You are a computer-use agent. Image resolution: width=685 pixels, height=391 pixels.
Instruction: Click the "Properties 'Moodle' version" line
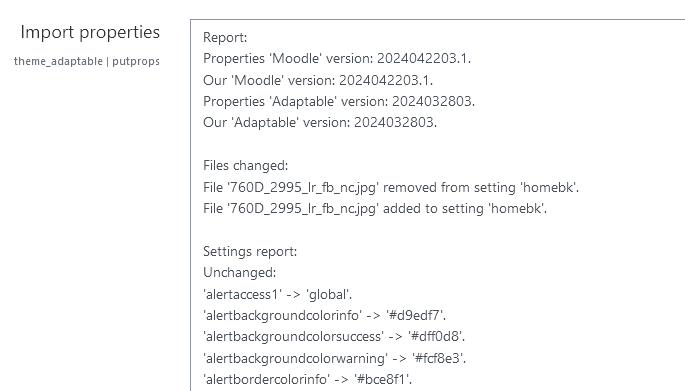tap(337, 59)
